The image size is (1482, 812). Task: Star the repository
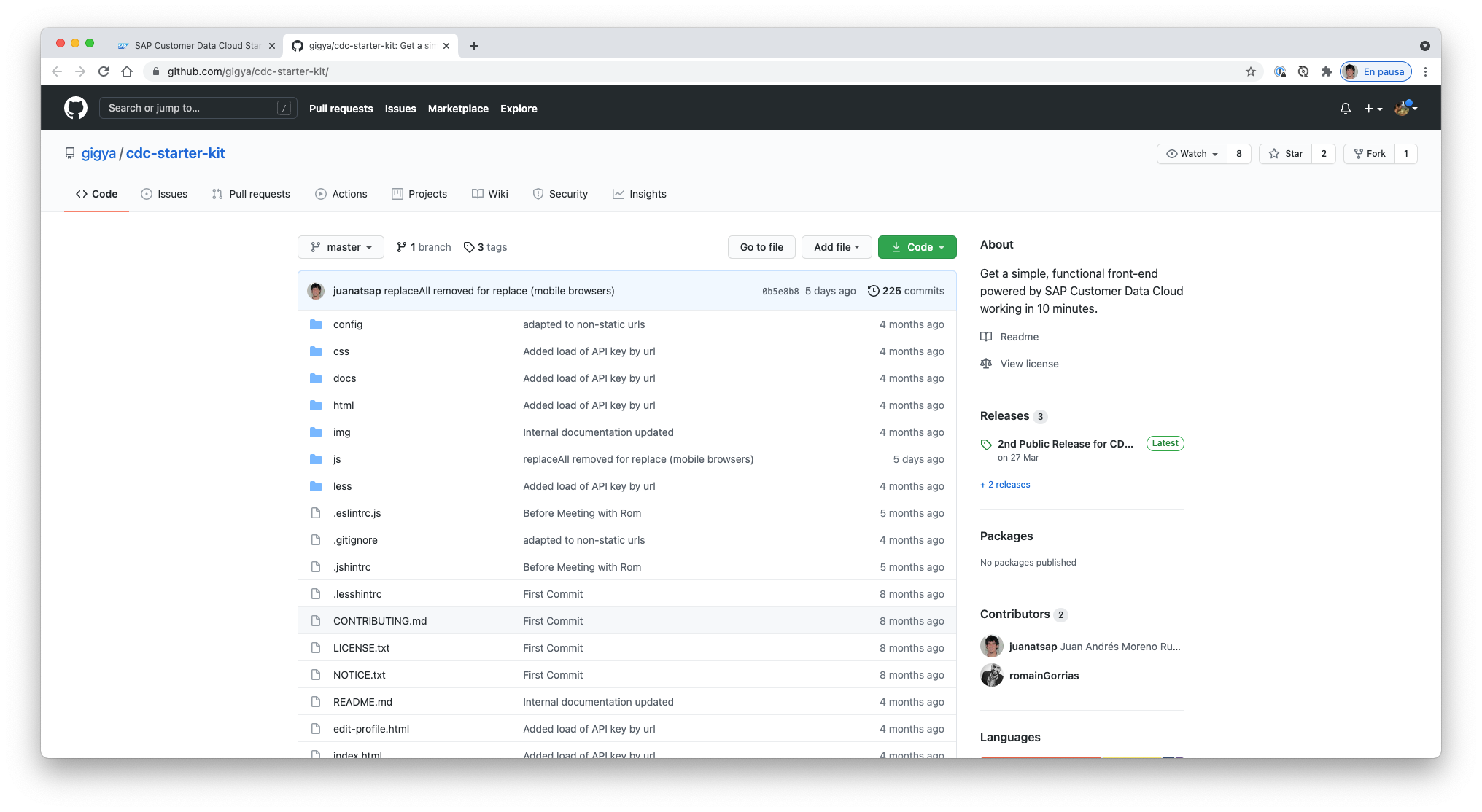pos(1285,154)
